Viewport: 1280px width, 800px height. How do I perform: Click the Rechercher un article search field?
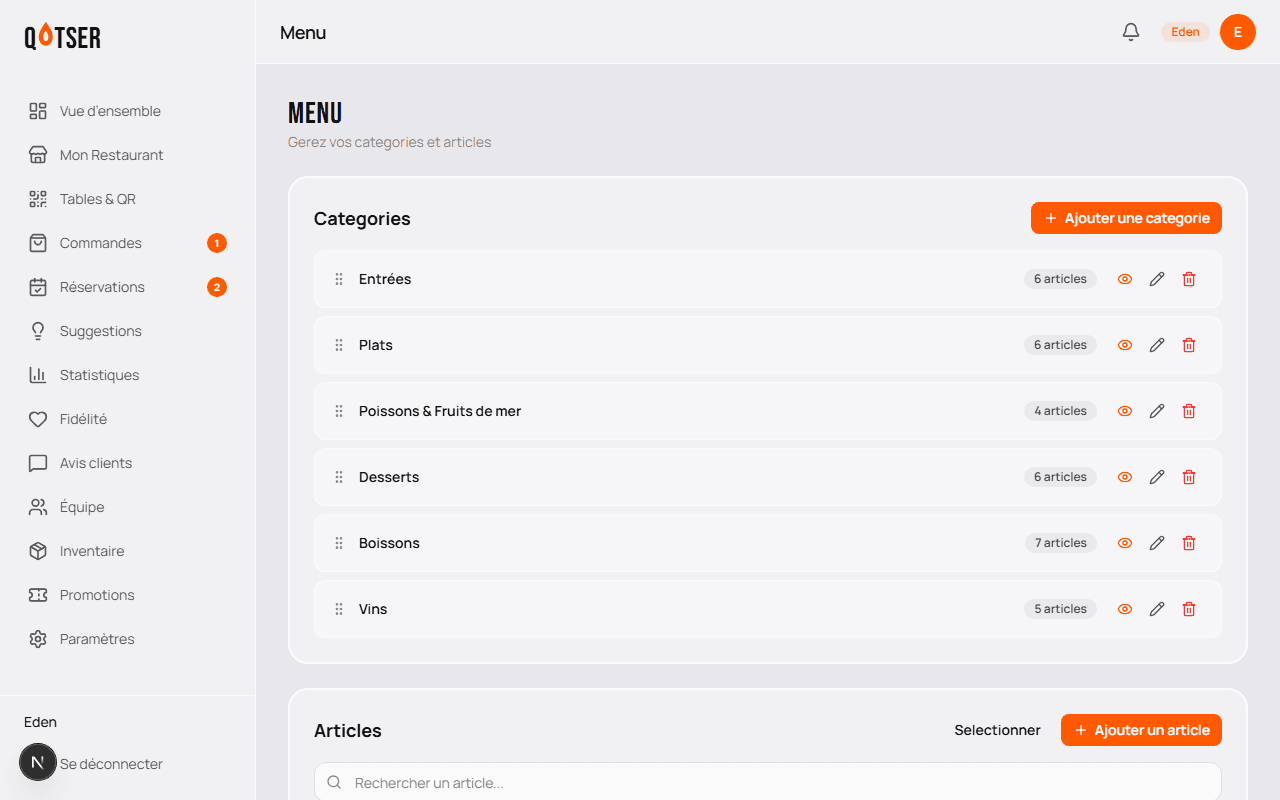click(x=768, y=782)
